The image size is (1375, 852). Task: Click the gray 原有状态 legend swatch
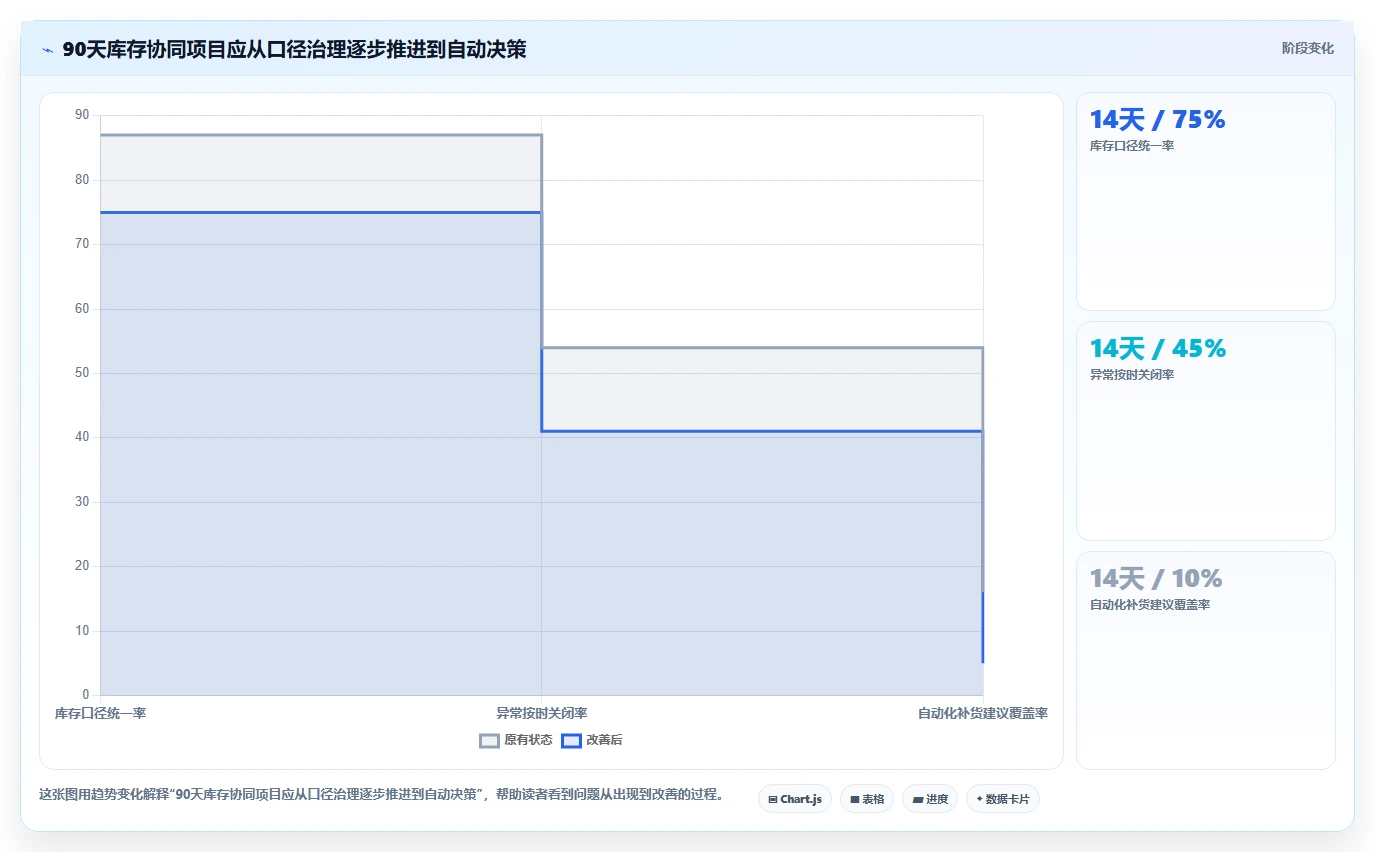489,741
